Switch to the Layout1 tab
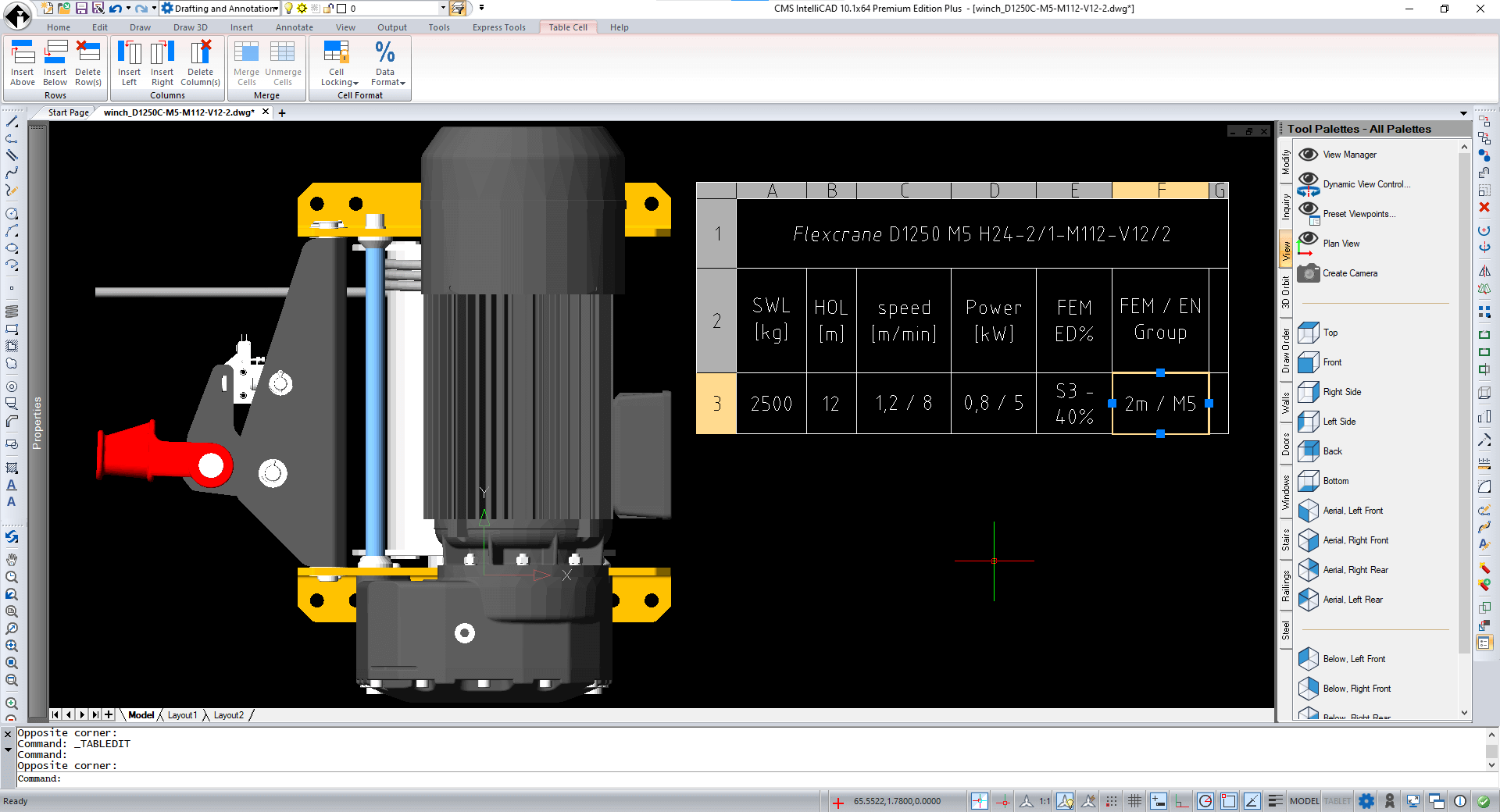This screenshot has width=1500, height=812. point(182,715)
